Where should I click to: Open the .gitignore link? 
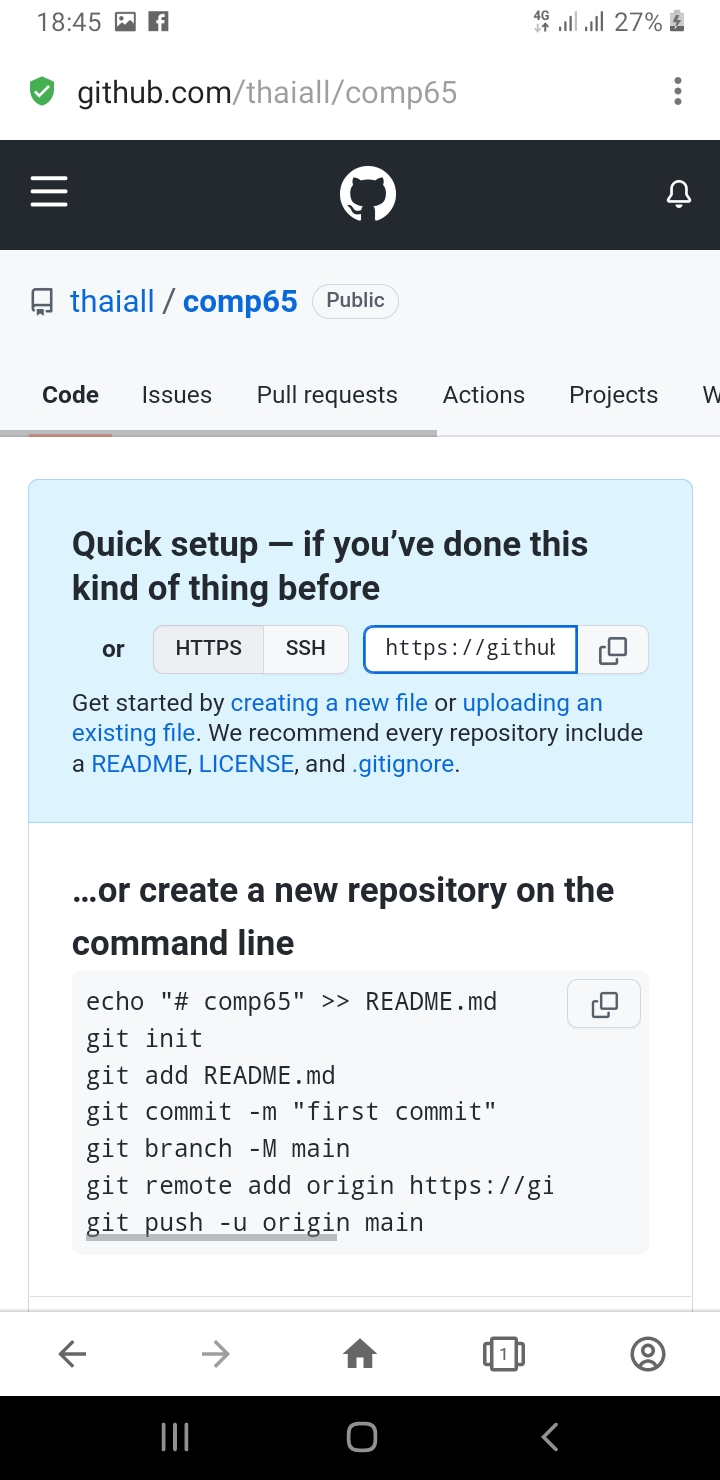coord(403,765)
